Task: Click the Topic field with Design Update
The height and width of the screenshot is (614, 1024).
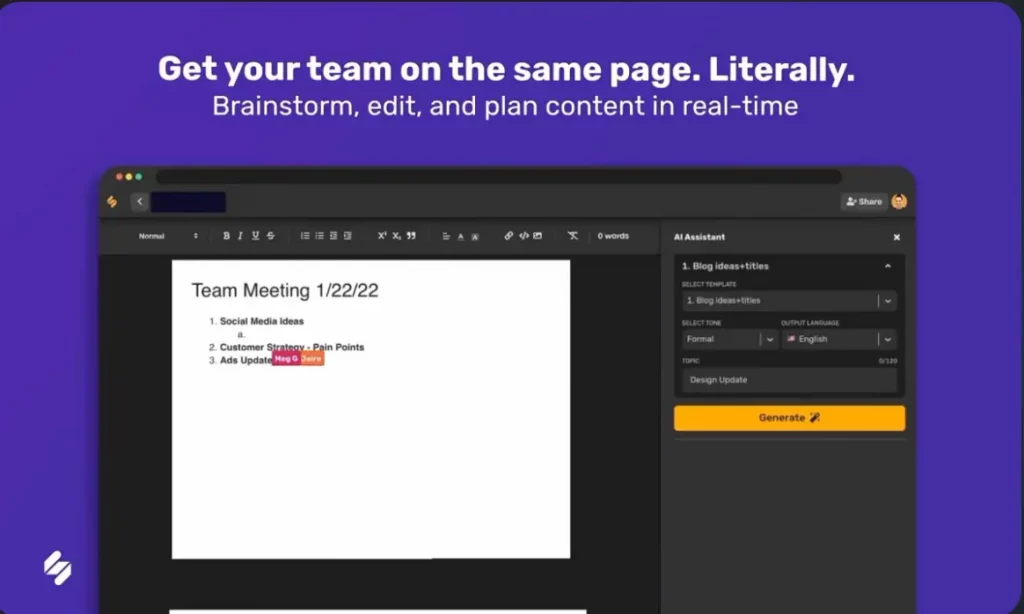Action: point(789,380)
